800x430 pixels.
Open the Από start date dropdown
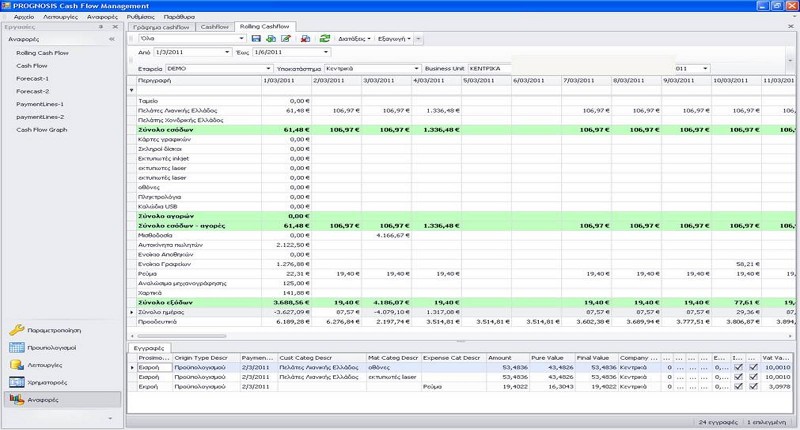click(x=227, y=52)
